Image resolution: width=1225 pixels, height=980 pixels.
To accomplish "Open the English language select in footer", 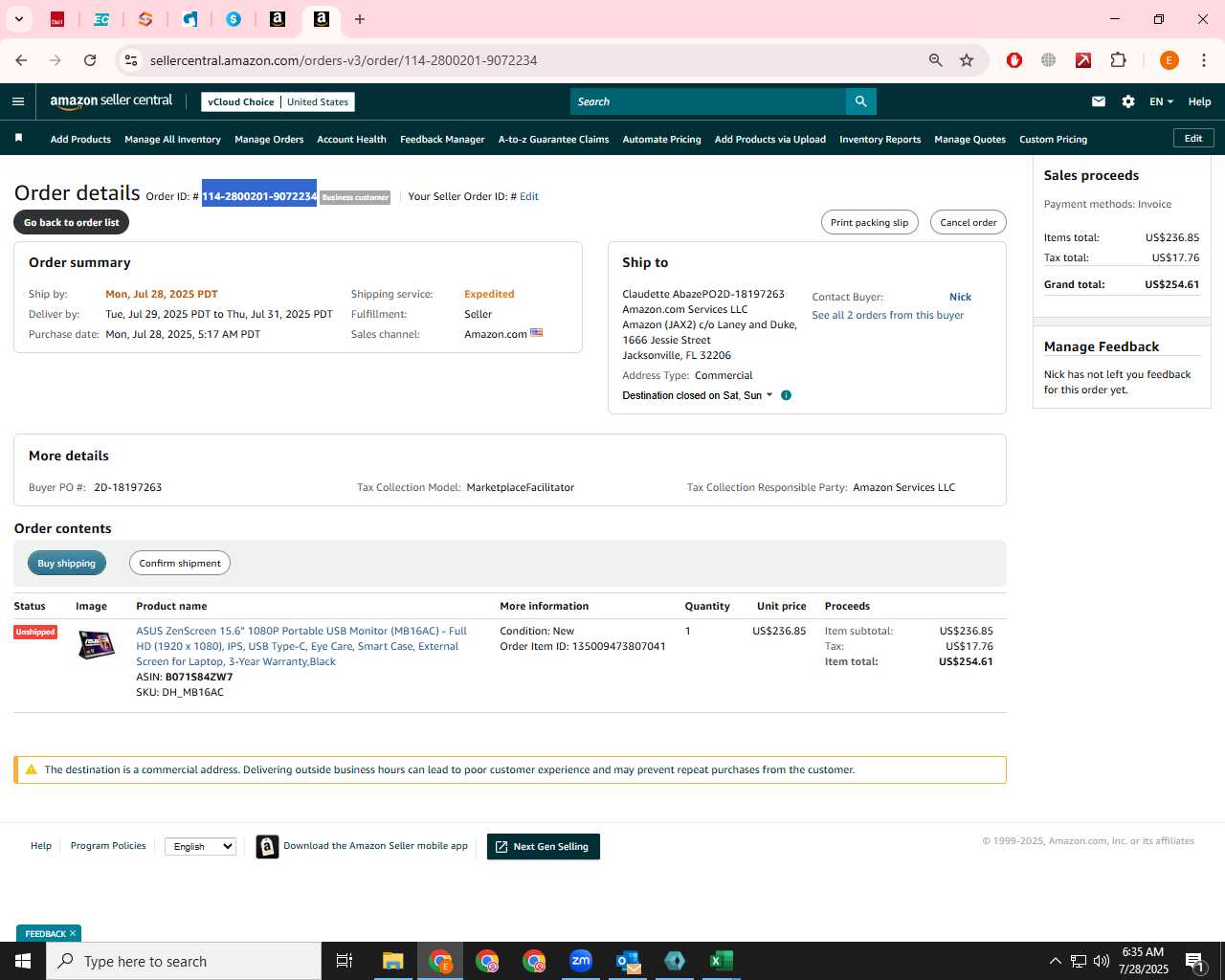I will 200,846.
